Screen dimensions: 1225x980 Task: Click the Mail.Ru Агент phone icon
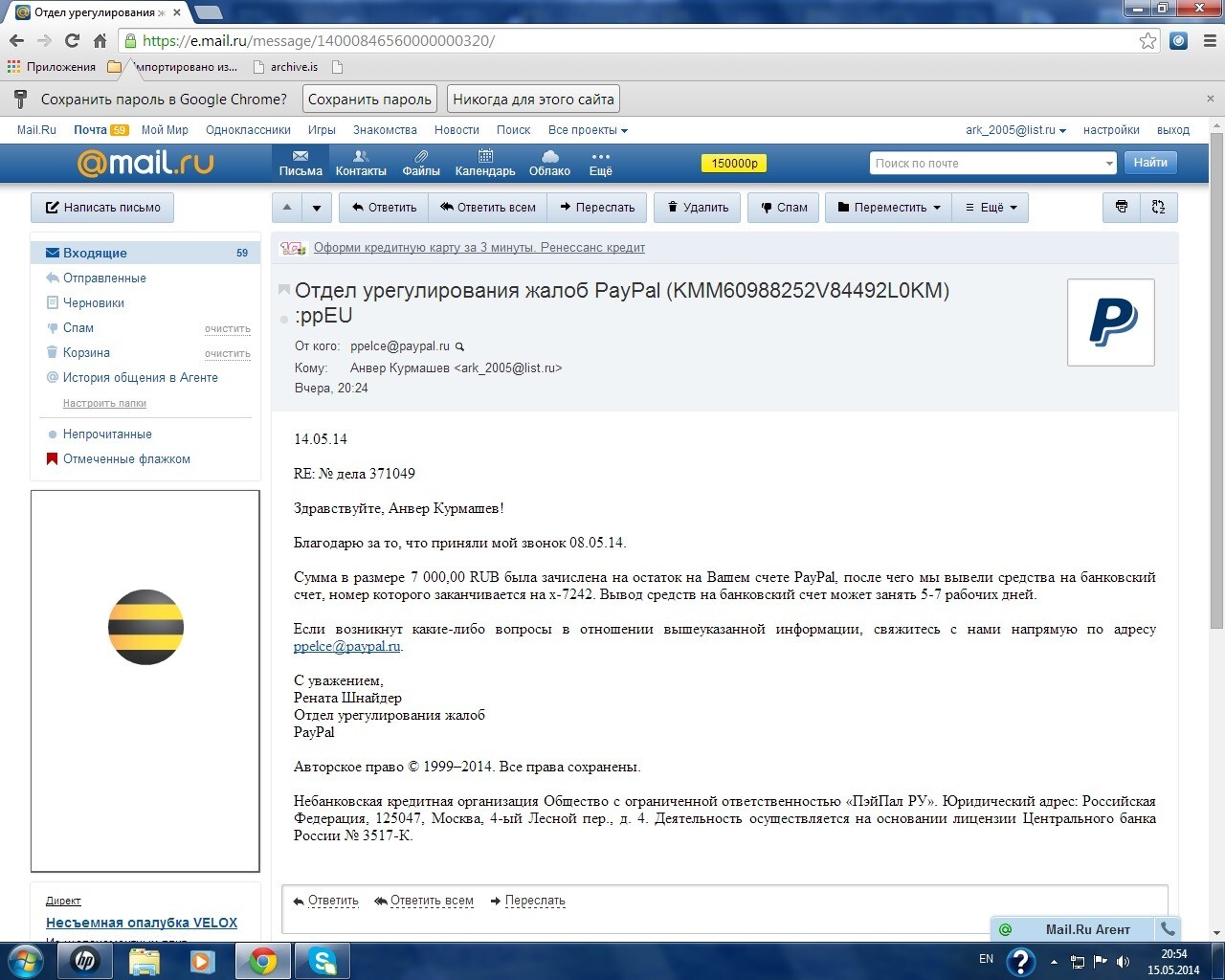(x=1167, y=928)
